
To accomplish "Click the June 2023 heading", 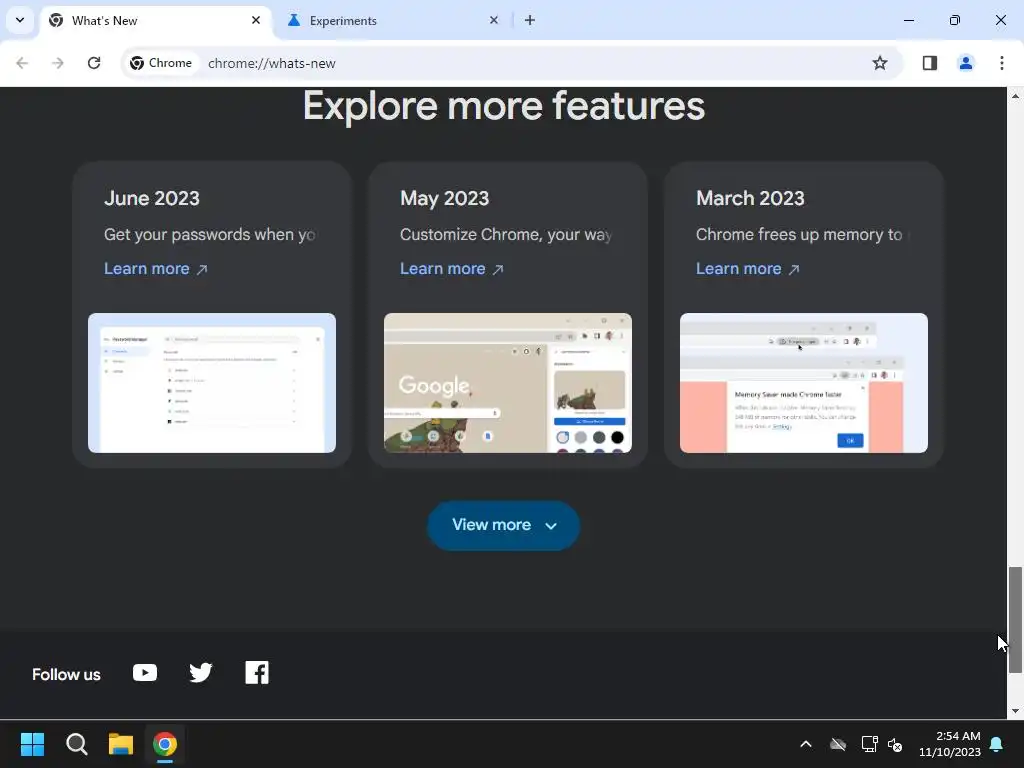I will point(152,198).
